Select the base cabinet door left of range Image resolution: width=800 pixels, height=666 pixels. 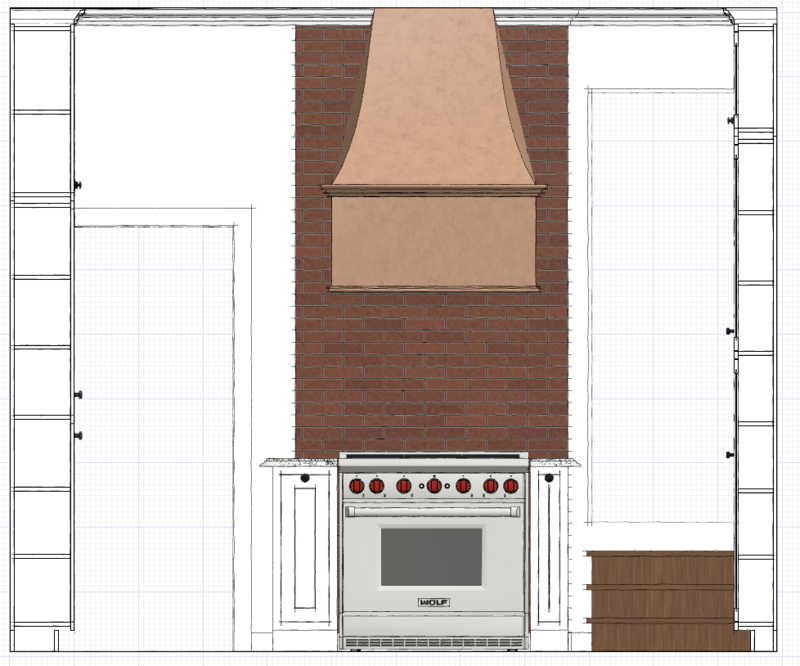click(x=305, y=549)
